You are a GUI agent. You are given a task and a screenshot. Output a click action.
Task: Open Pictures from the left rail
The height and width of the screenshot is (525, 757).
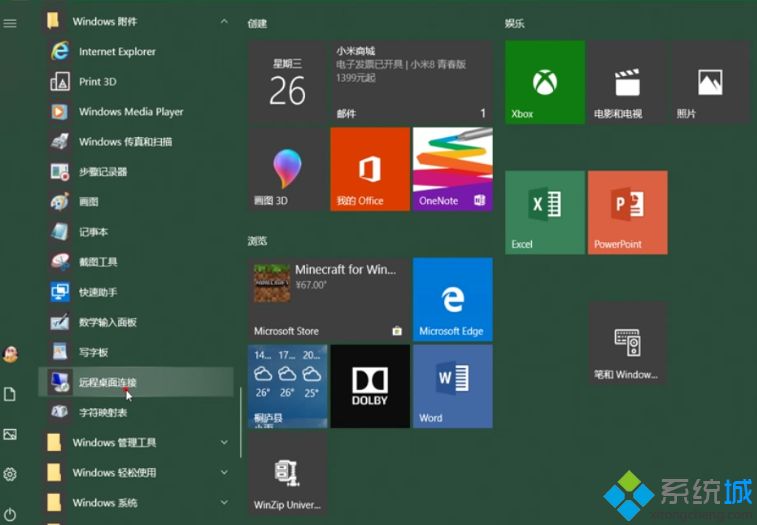click(10, 434)
